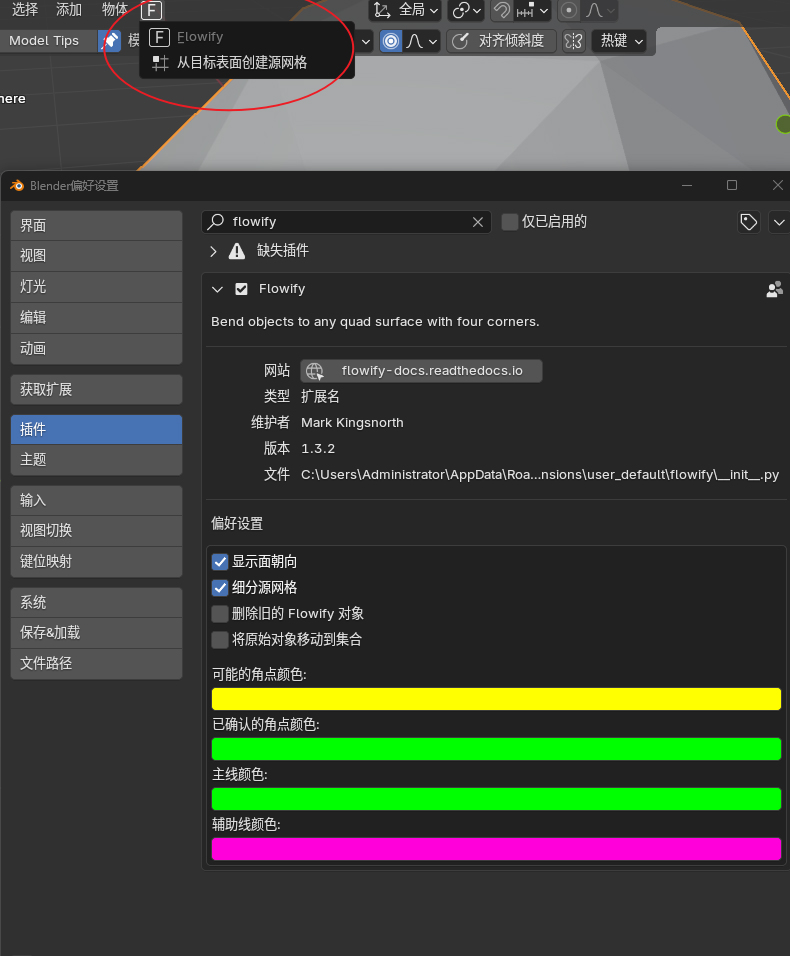The image size is (790, 956).
Task: Toggle proportional editing circle icon in top row
Action: tap(569, 10)
